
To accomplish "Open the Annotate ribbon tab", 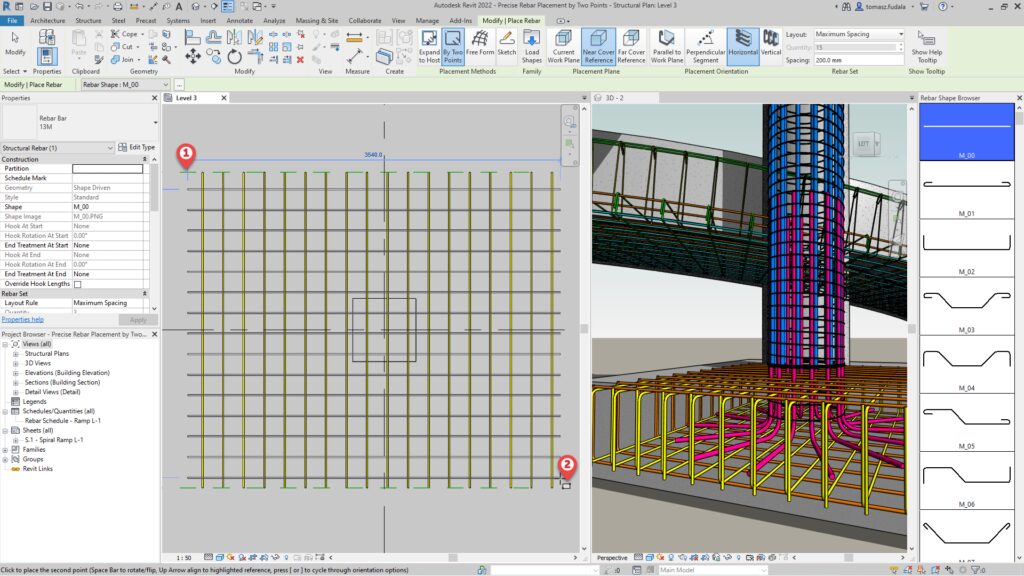I will (239, 20).
